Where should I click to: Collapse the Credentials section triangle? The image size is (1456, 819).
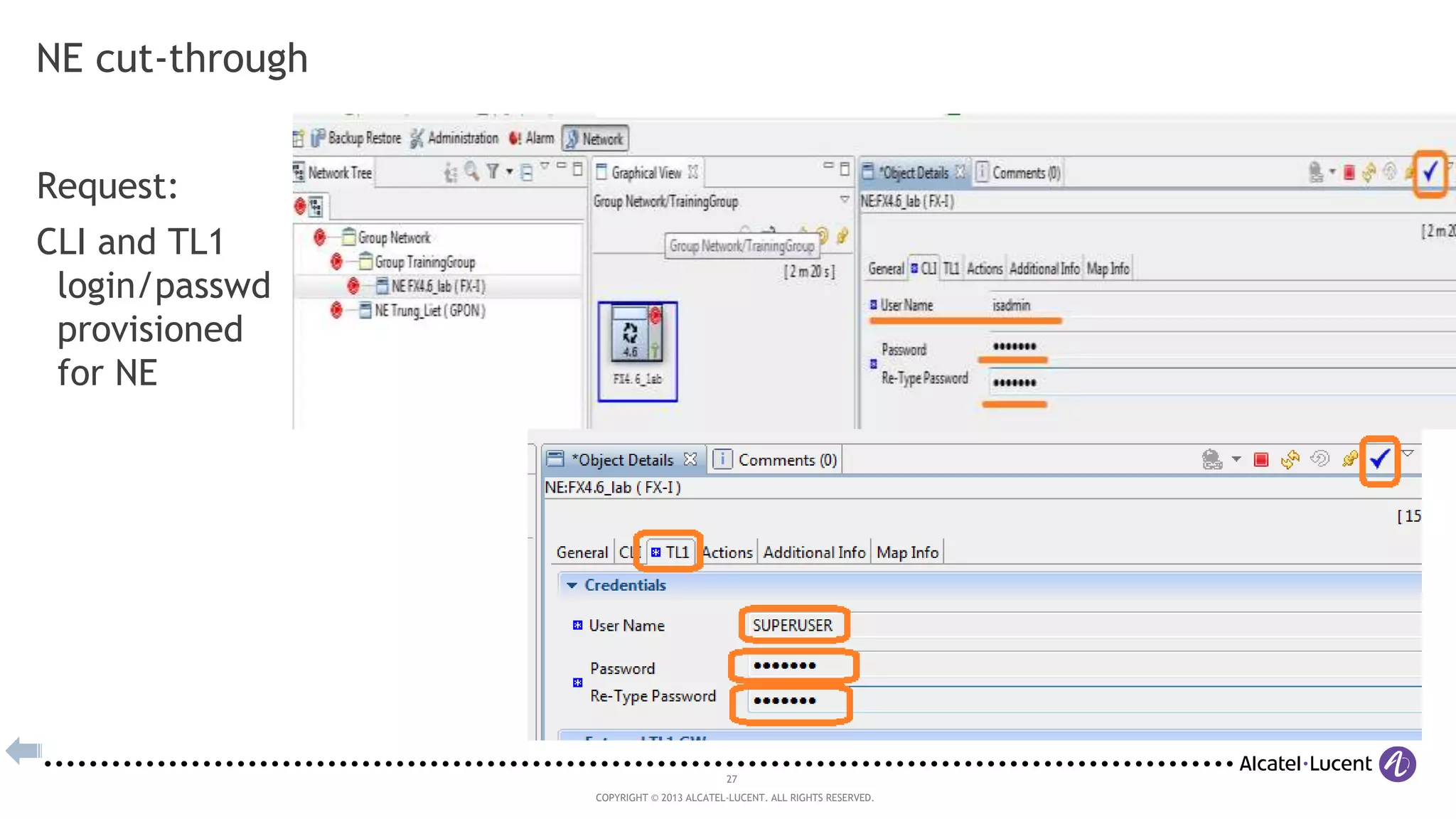(x=572, y=585)
